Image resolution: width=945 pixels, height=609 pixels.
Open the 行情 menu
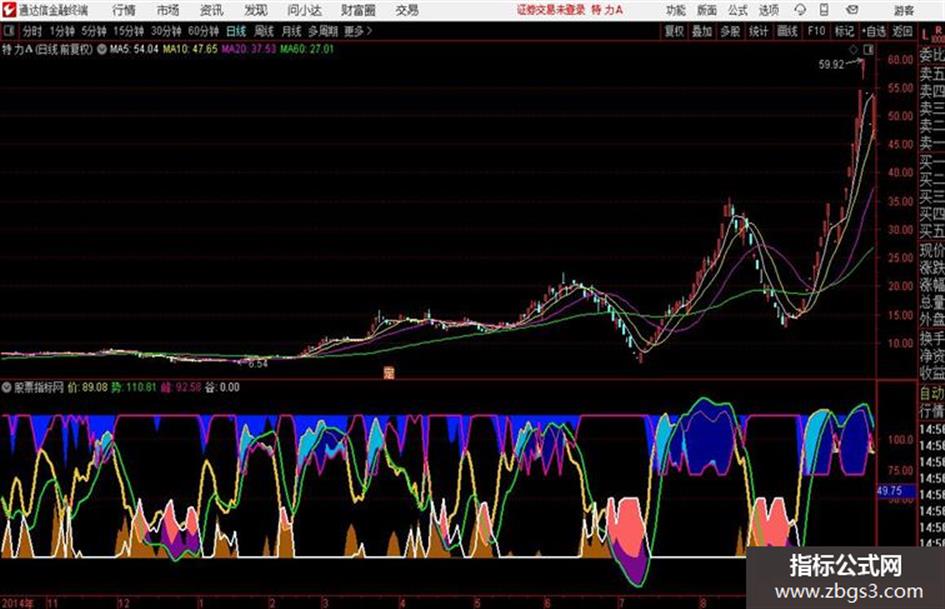(x=124, y=10)
